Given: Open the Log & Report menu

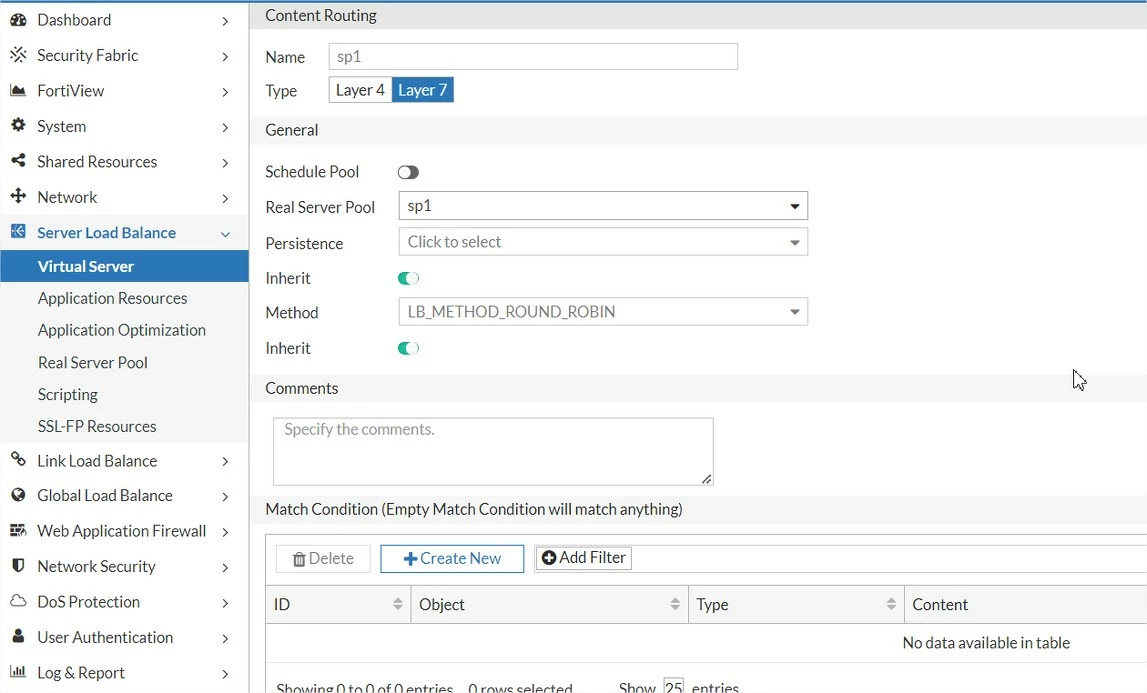Looking at the screenshot, I should (x=124, y=672).
